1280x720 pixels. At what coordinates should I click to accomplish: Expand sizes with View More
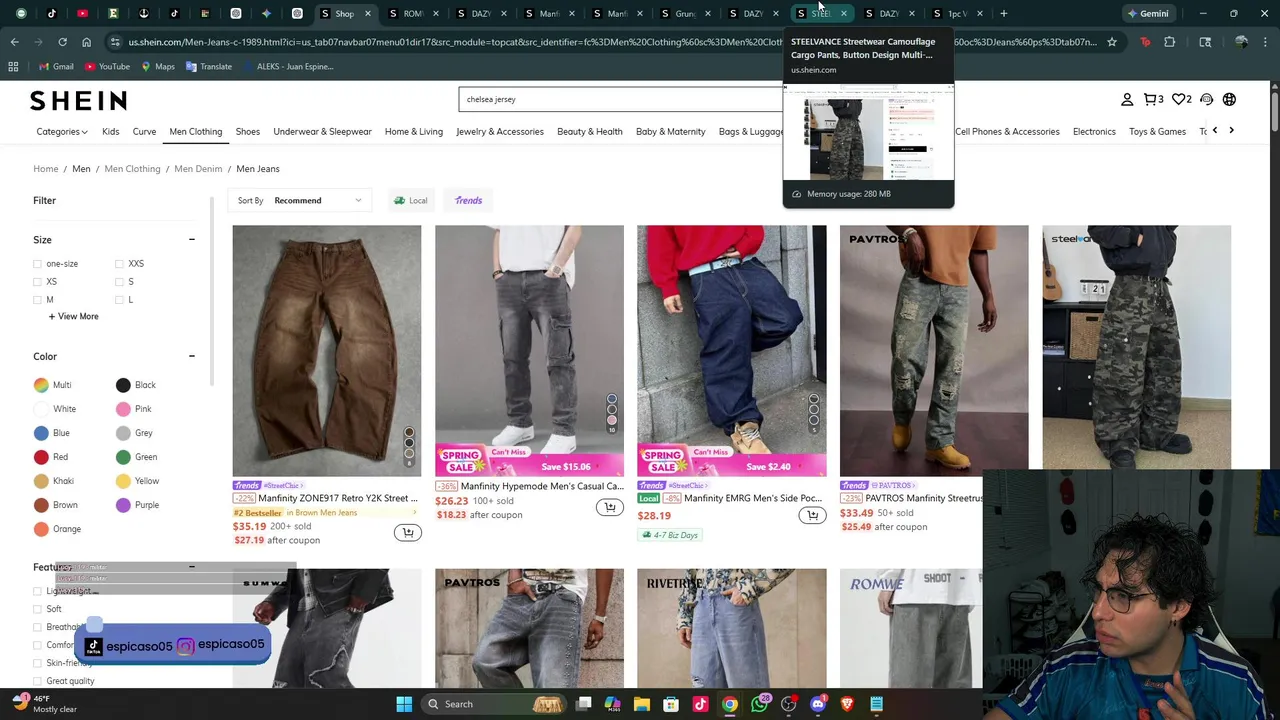click(x=73, y=316)
